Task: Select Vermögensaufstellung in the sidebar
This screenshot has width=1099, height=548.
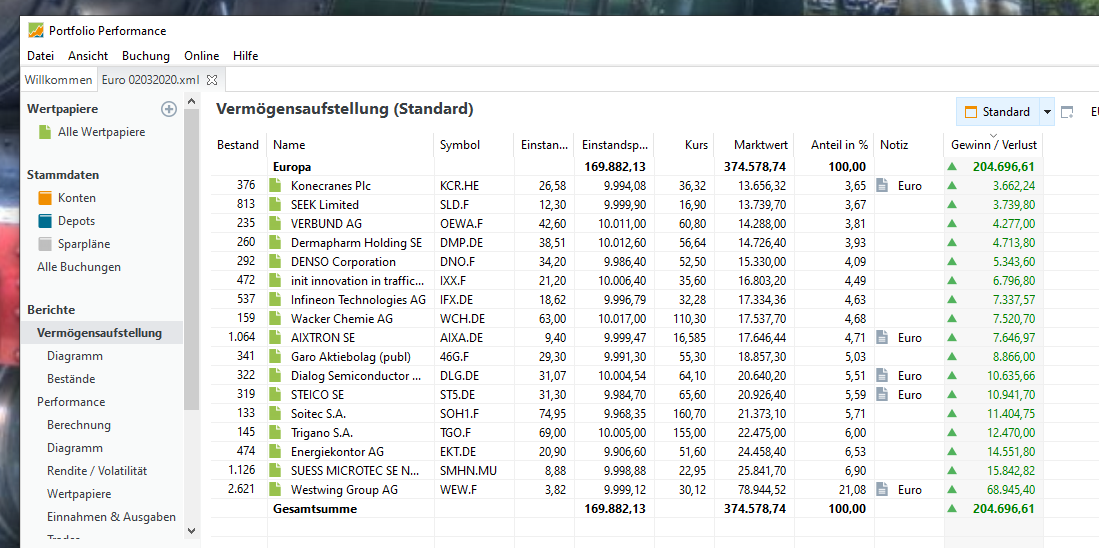Action: click(100, 333)
